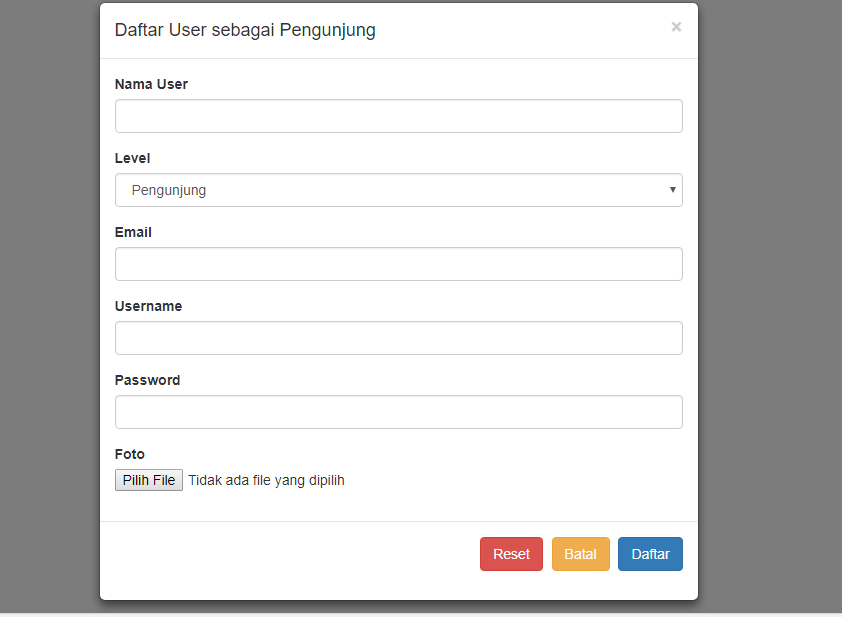Expand the Level dropdown arrow
The image size is (842, 617).
673,190
